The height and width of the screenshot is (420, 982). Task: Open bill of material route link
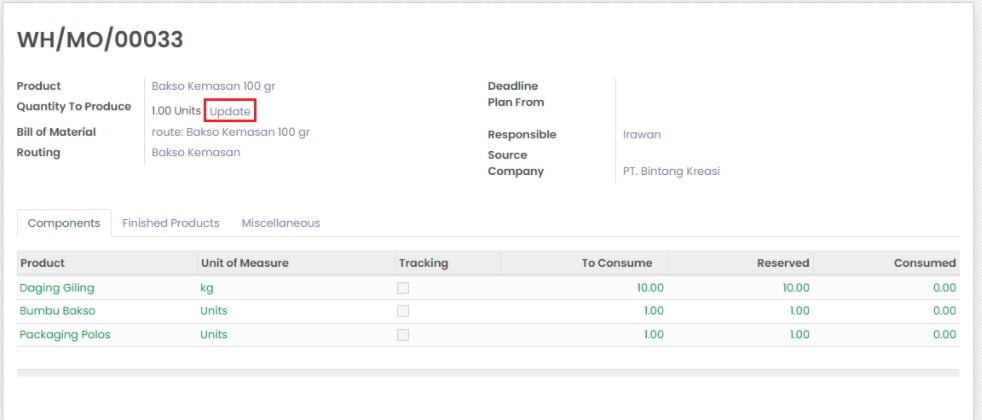(230, 132)
